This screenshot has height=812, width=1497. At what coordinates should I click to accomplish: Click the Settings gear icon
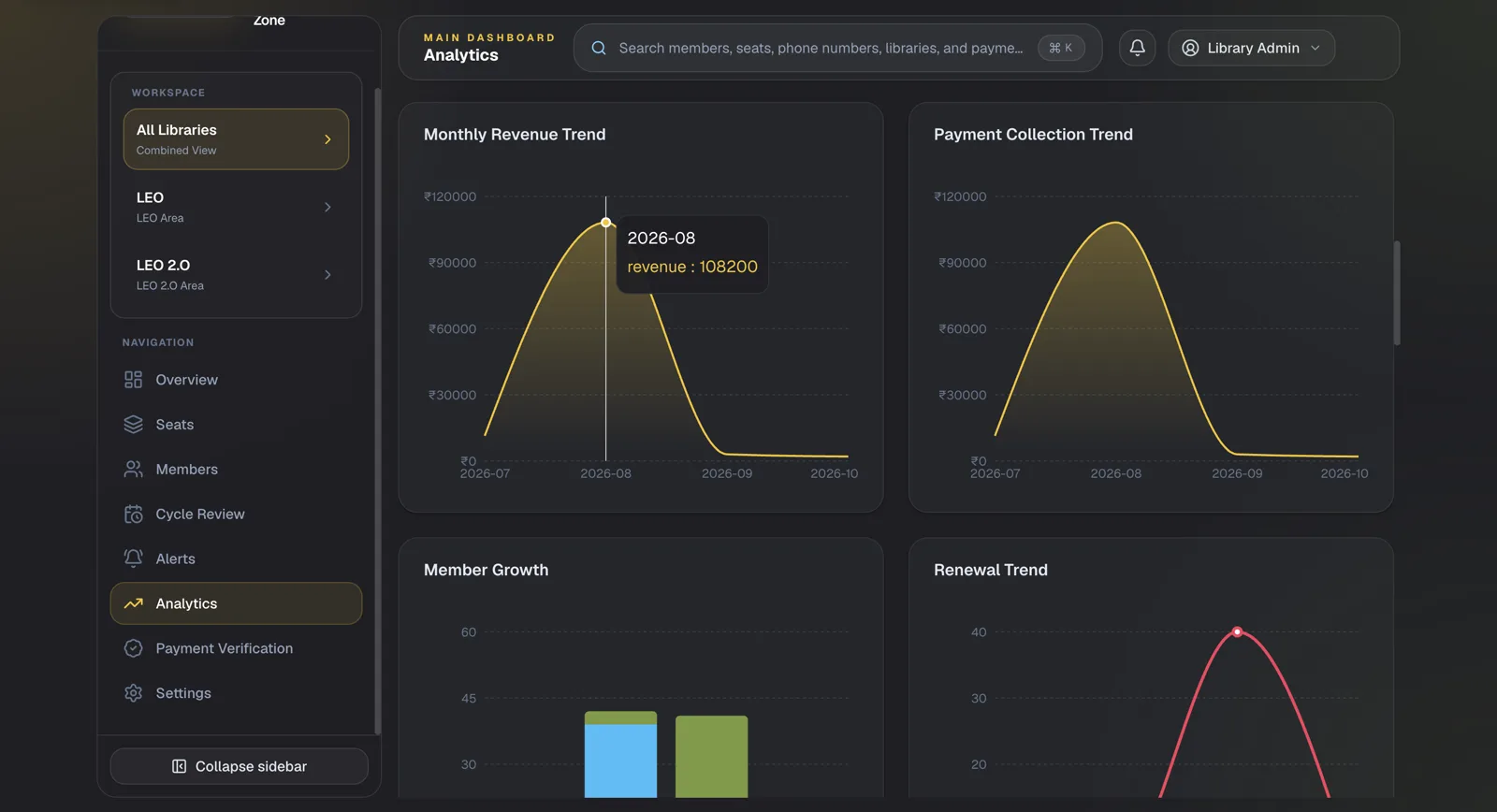coord(134,693)
